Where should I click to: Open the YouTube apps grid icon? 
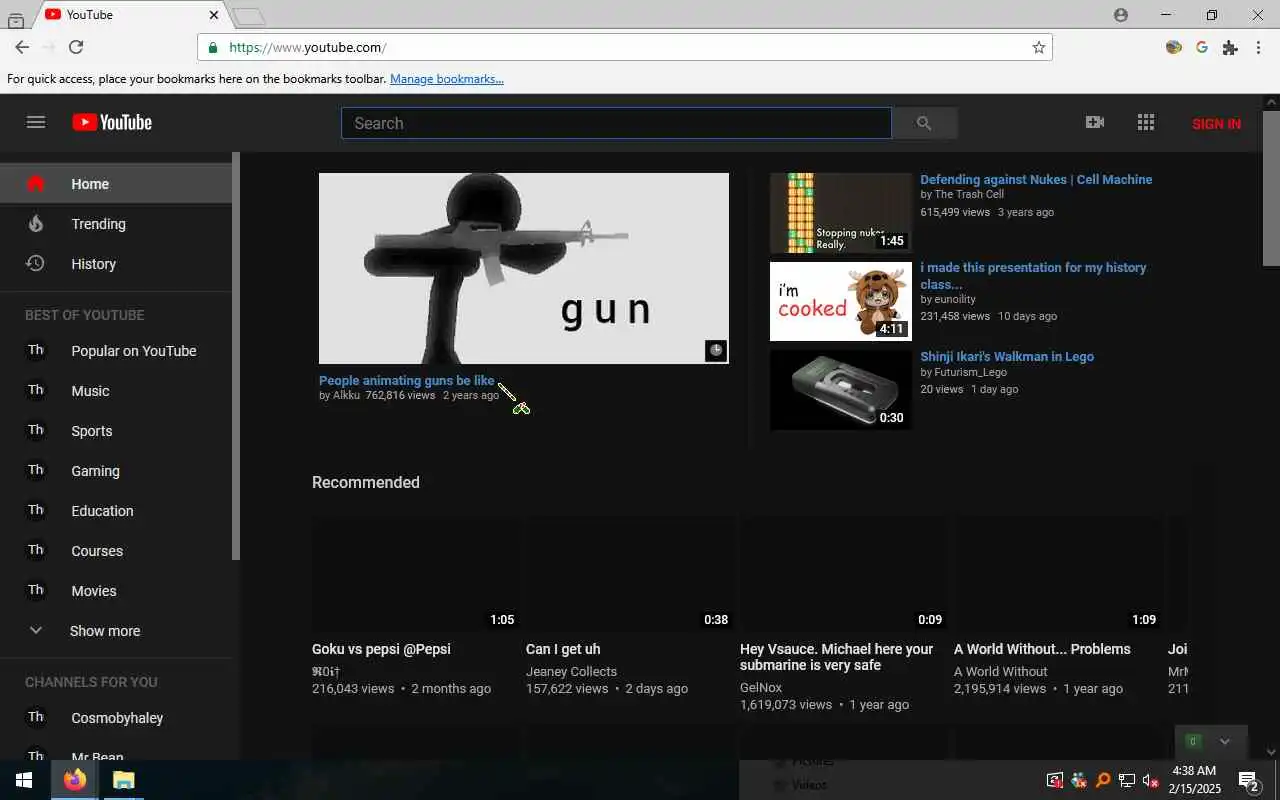click(1146, 122)
